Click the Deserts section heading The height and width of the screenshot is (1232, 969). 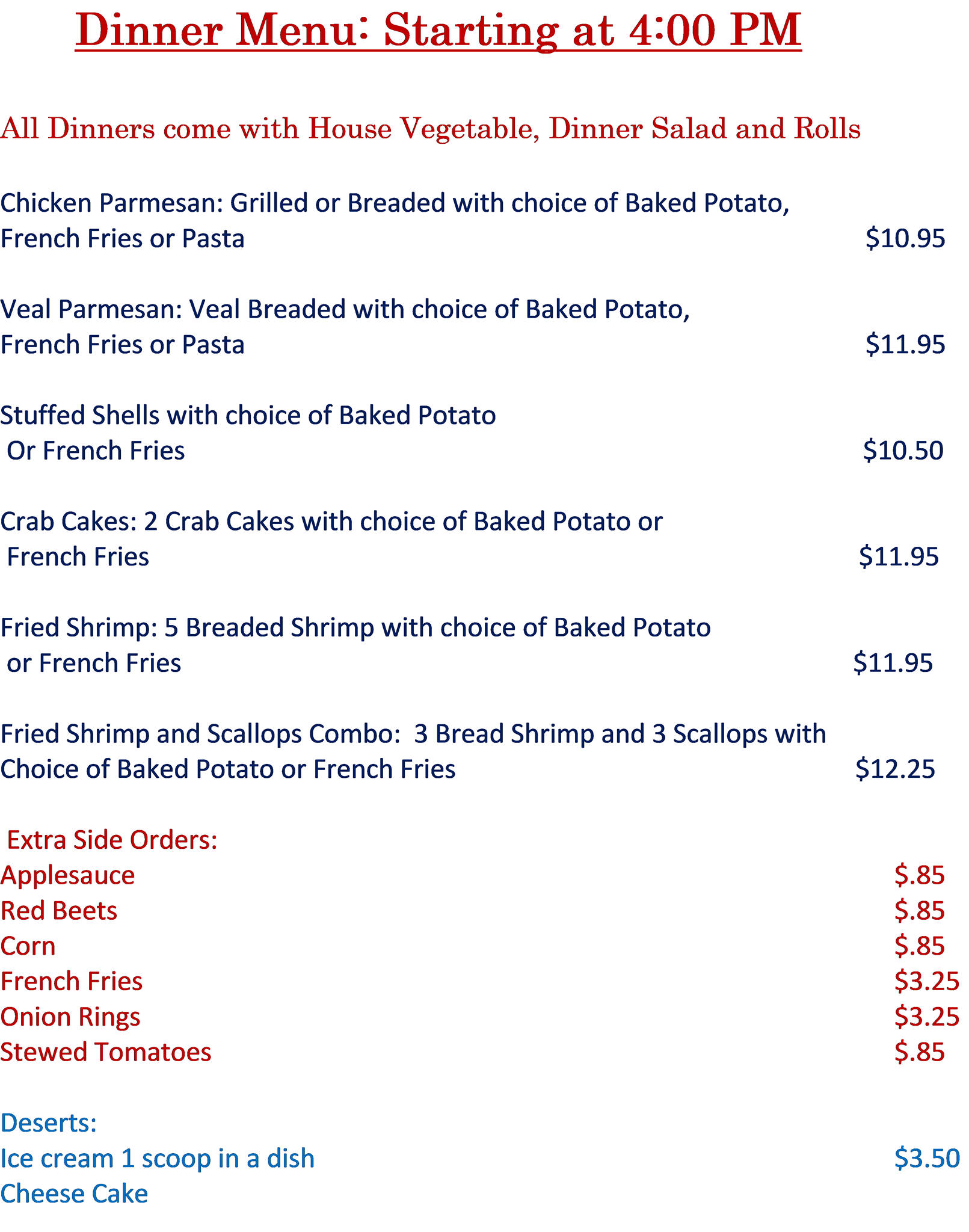(49, 1123)
